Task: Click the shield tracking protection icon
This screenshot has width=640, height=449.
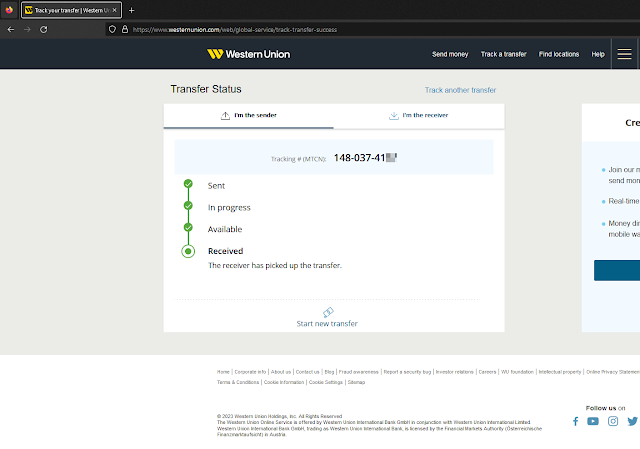Action: pyautogui.click(x=112, y=29)
